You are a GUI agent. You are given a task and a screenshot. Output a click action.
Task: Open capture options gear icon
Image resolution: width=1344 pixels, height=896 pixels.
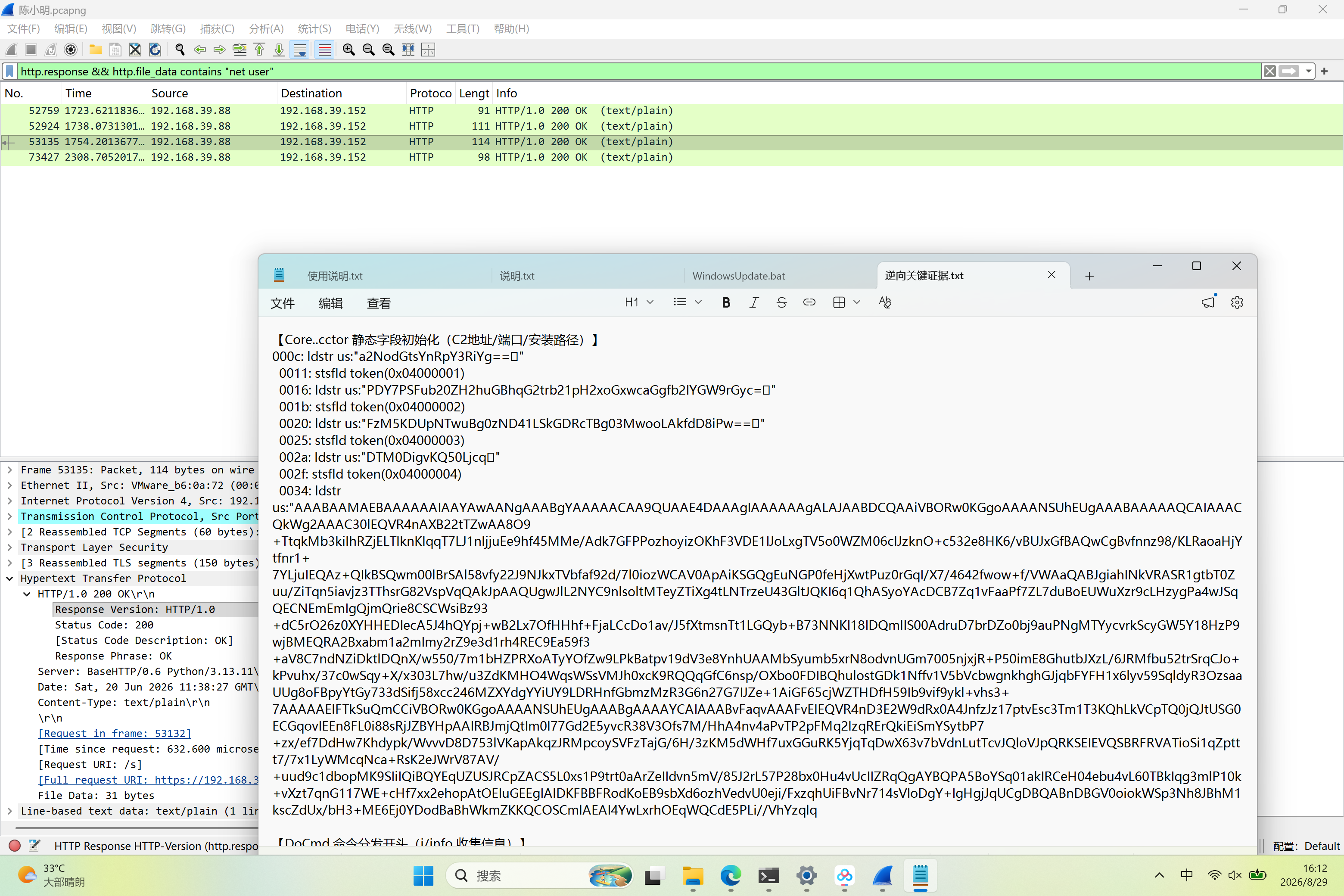[x=71, y=50]
